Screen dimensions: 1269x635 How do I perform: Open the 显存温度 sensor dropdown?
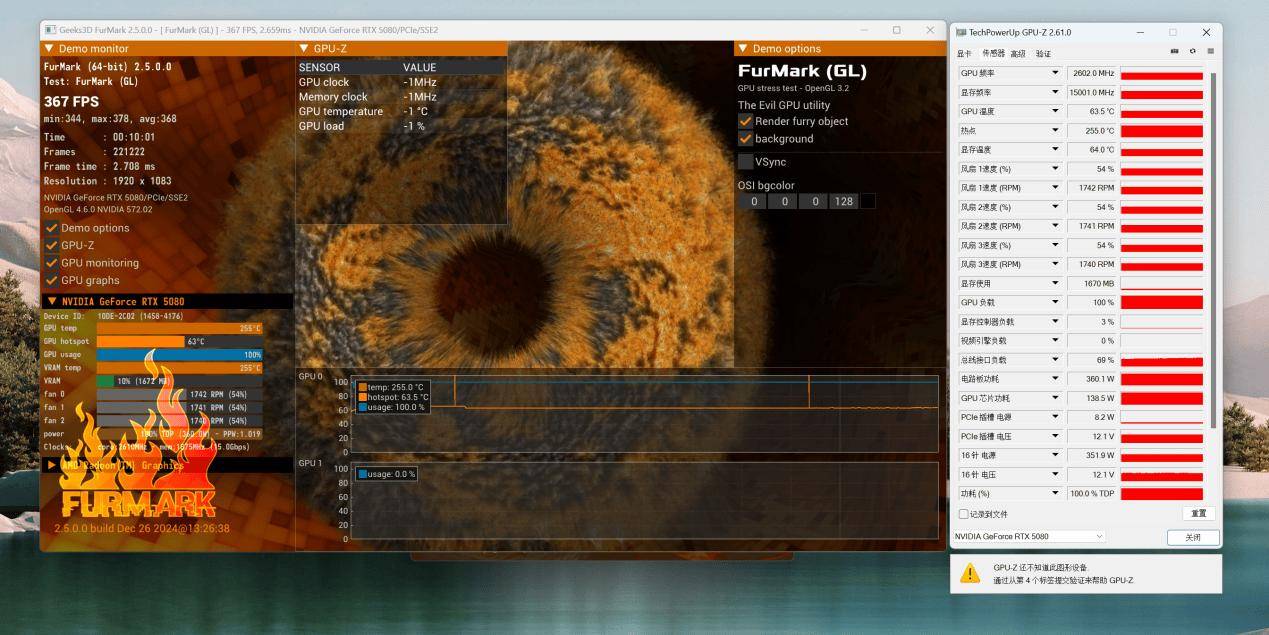(x=1055, y=149)
